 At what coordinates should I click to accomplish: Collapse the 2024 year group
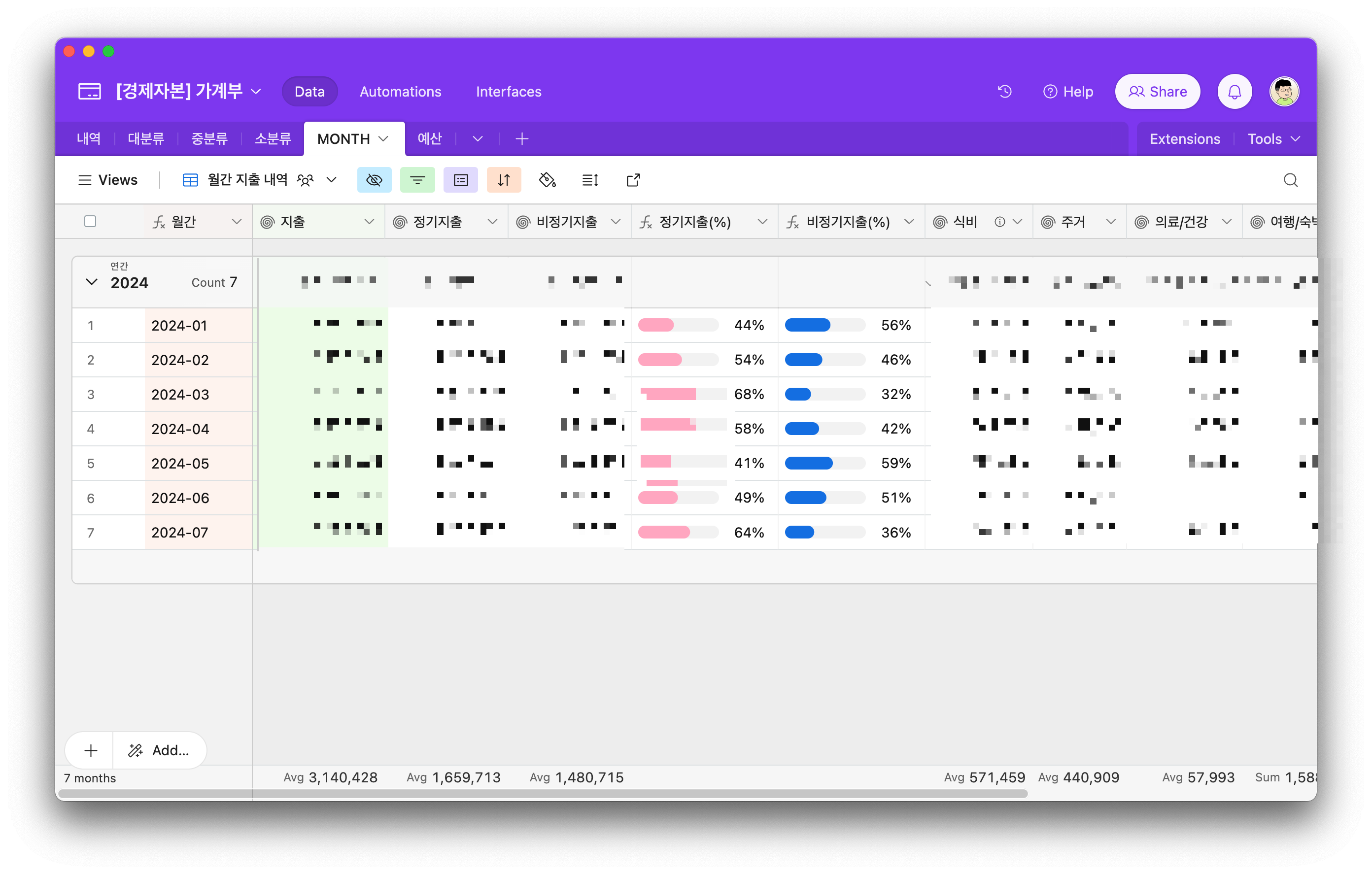pos(91,282)
